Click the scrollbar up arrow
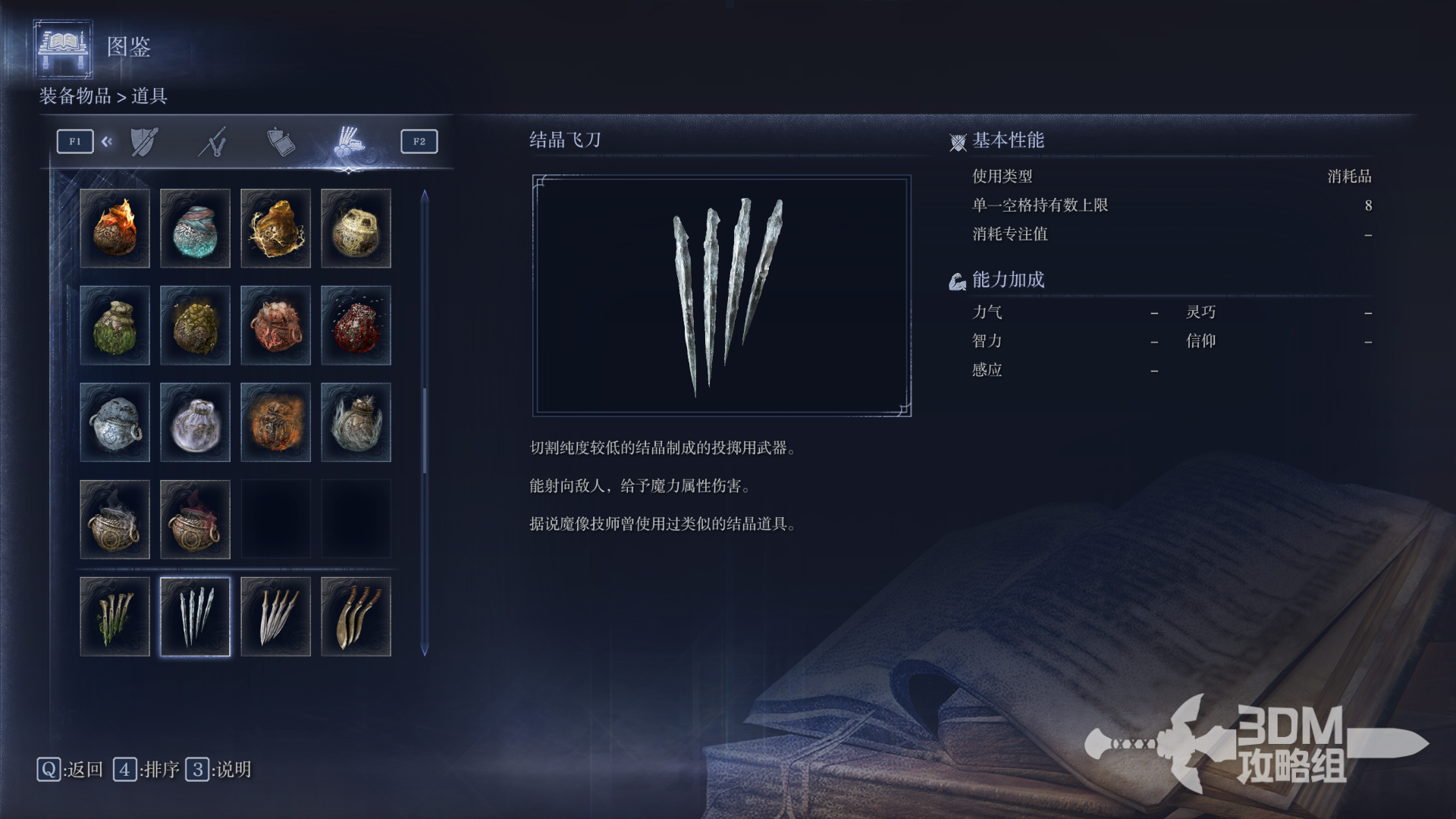This screenshot has width=1456, height=819. click(x=425, y=196)
